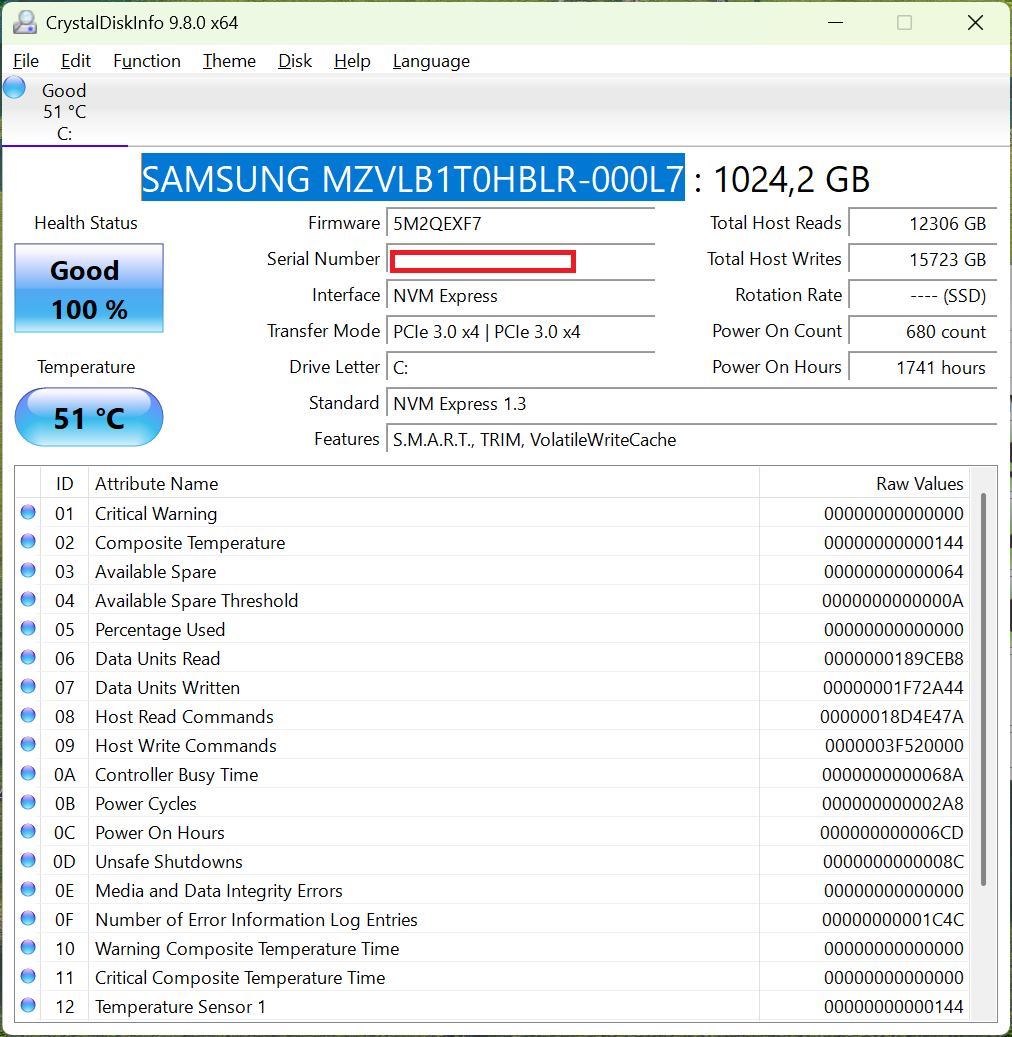1012x1037 pixels.
Task: Click the Serial Number field
Action: pos(521,260)
